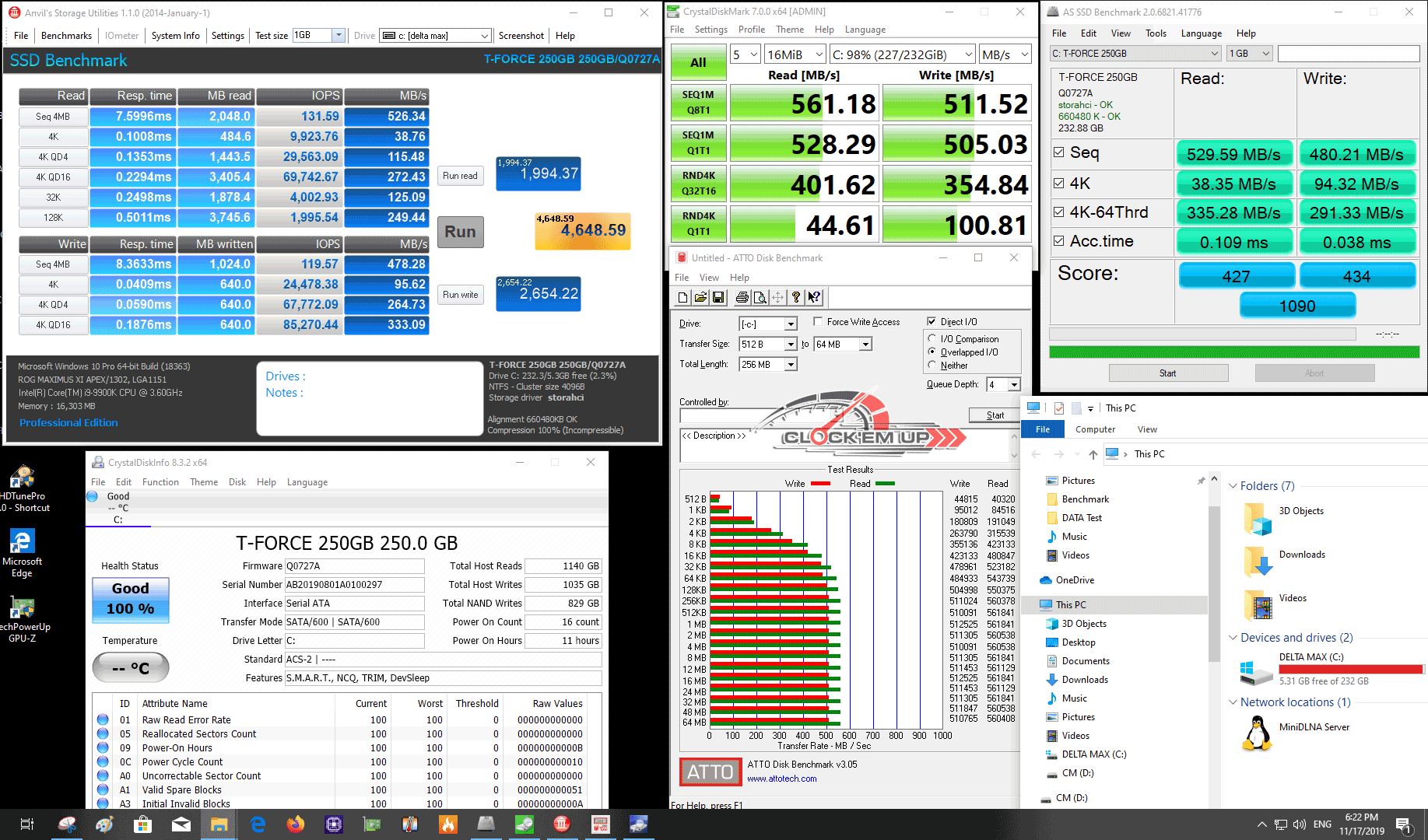This screenshot has width=1428, height=840.
Task: Enable the Force Write Access checkbox
Action: pyautogui.click(x=818, y=322)
